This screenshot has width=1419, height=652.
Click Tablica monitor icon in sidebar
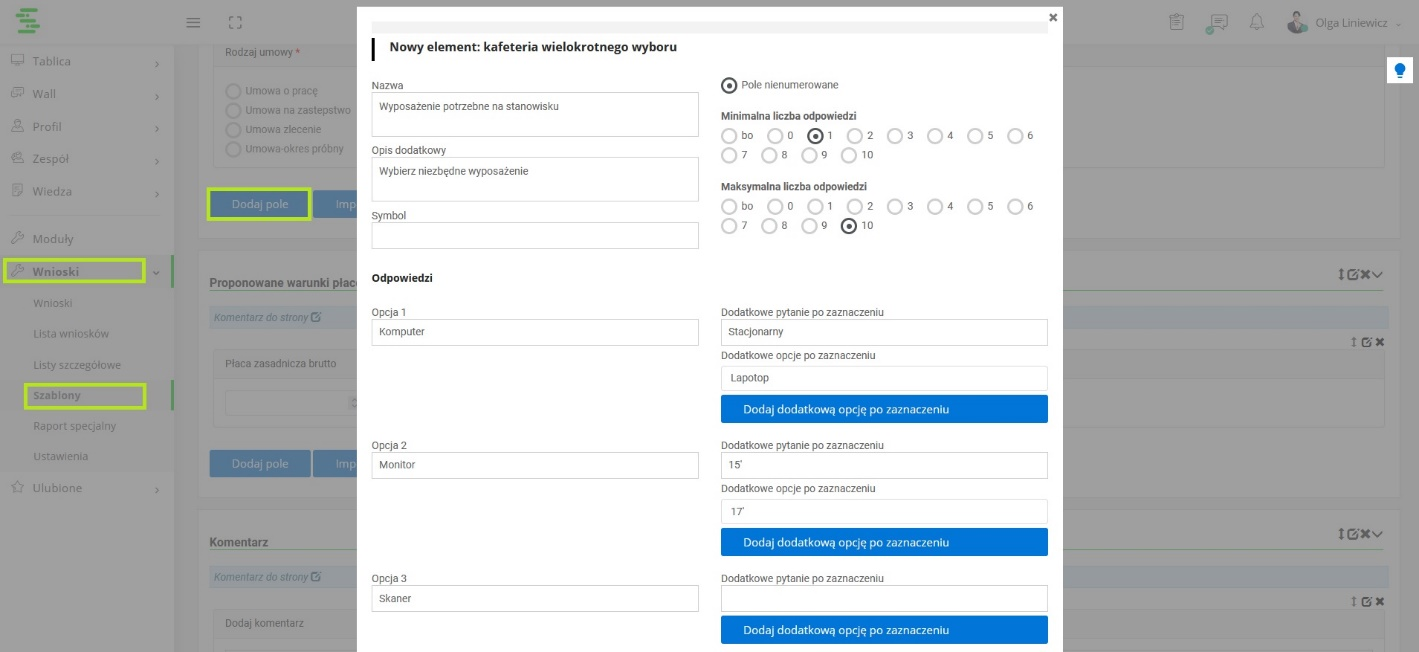[x=17, y=61]
